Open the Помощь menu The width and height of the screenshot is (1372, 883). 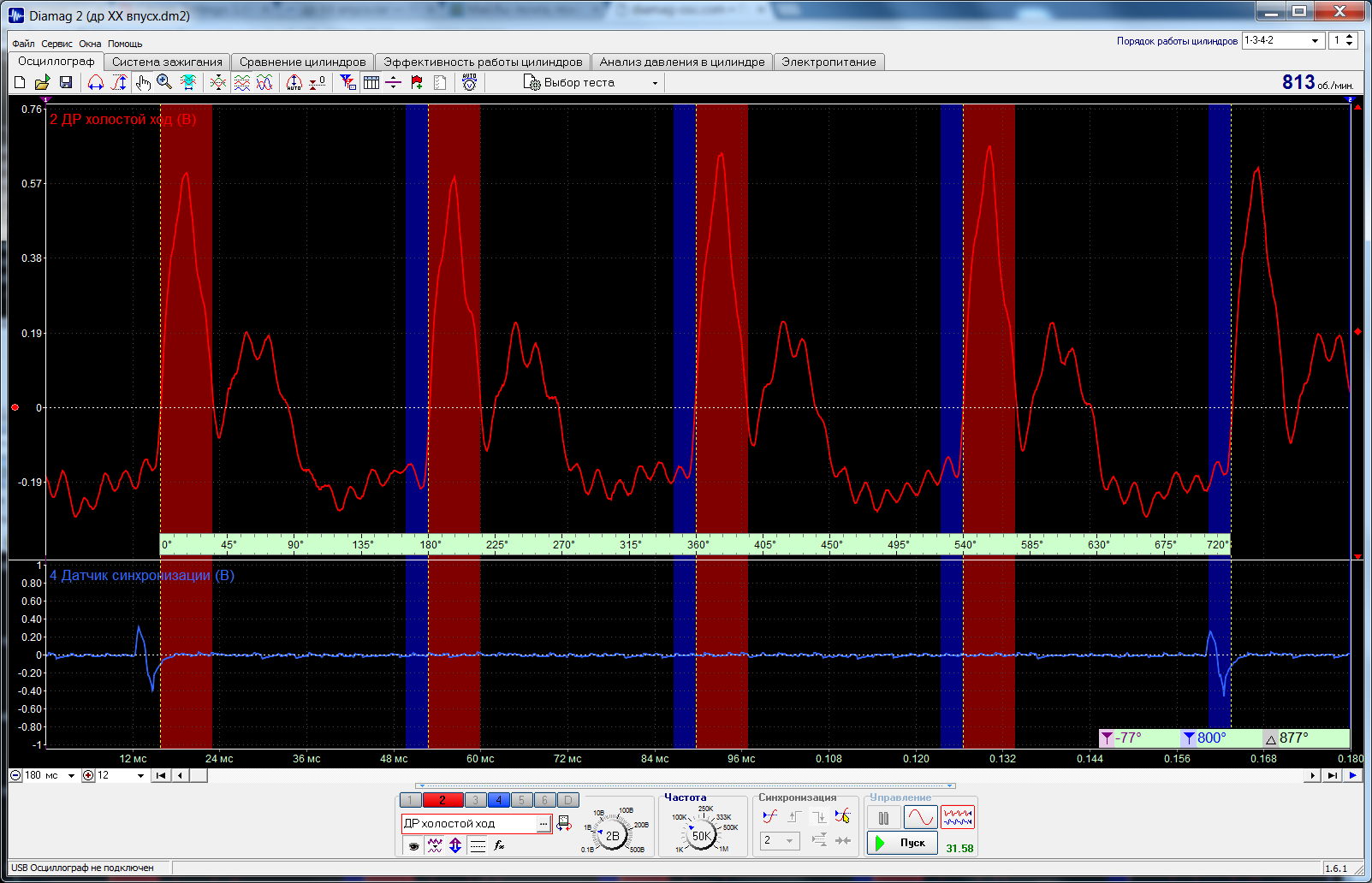pos(125,44)
